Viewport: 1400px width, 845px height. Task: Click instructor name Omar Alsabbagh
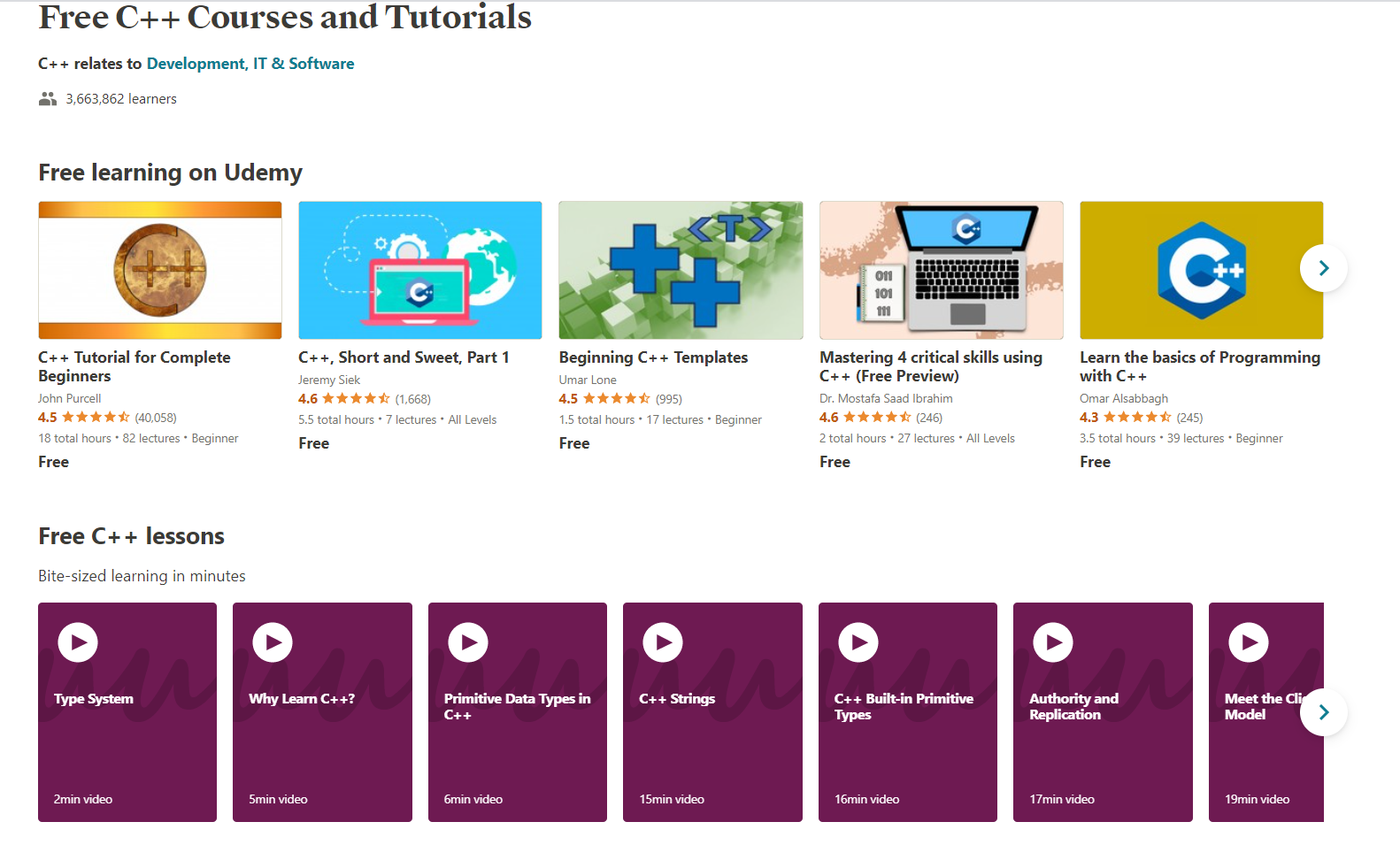pos(1124,399)
